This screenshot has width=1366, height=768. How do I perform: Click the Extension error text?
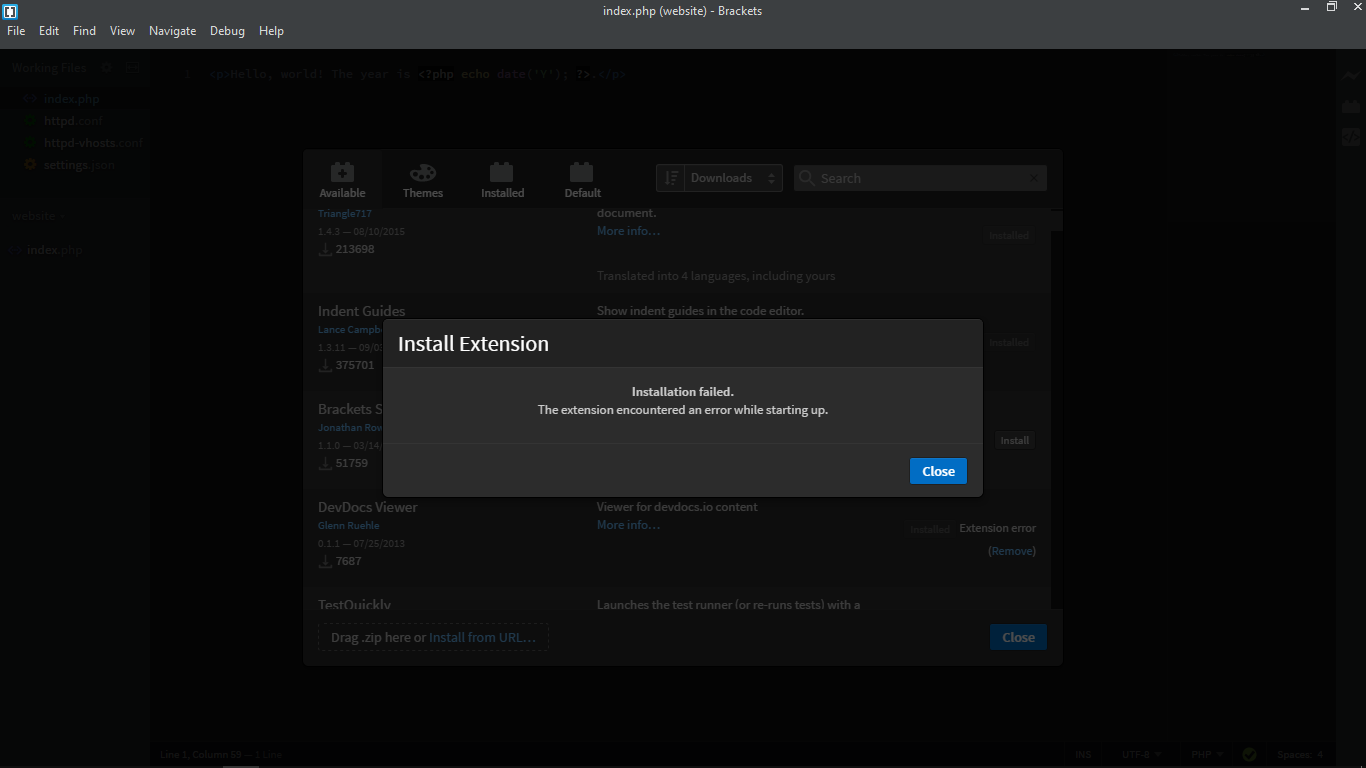click(997, 528)
